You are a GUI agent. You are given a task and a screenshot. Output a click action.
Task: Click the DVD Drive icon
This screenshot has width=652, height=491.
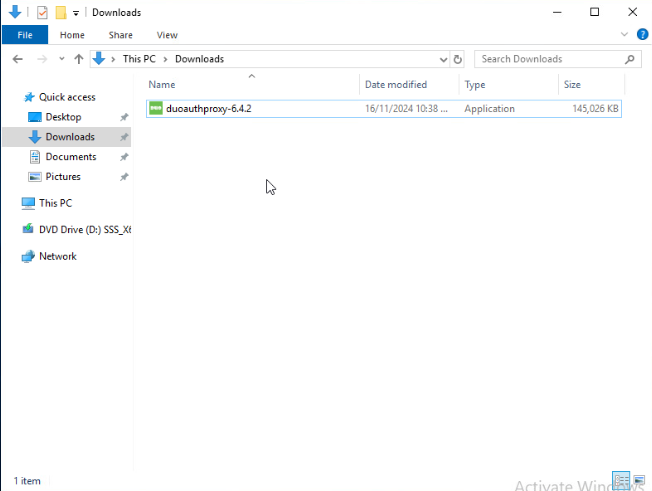tap(28, 229)
